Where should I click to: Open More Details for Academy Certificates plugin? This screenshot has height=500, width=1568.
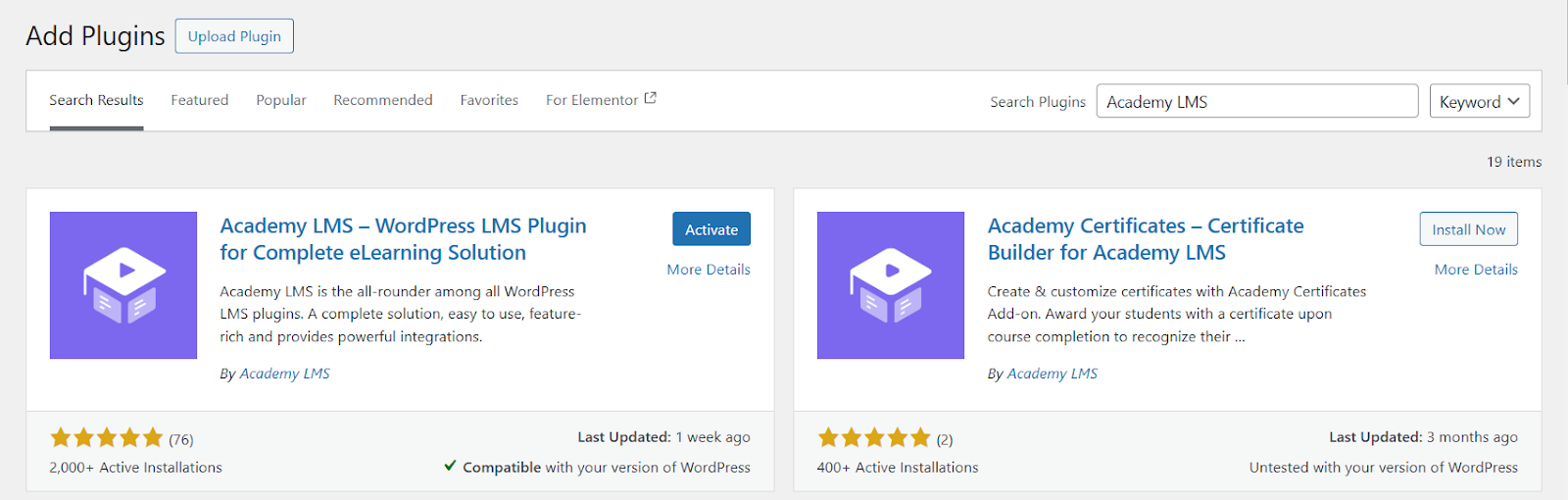pos(1476,270)
